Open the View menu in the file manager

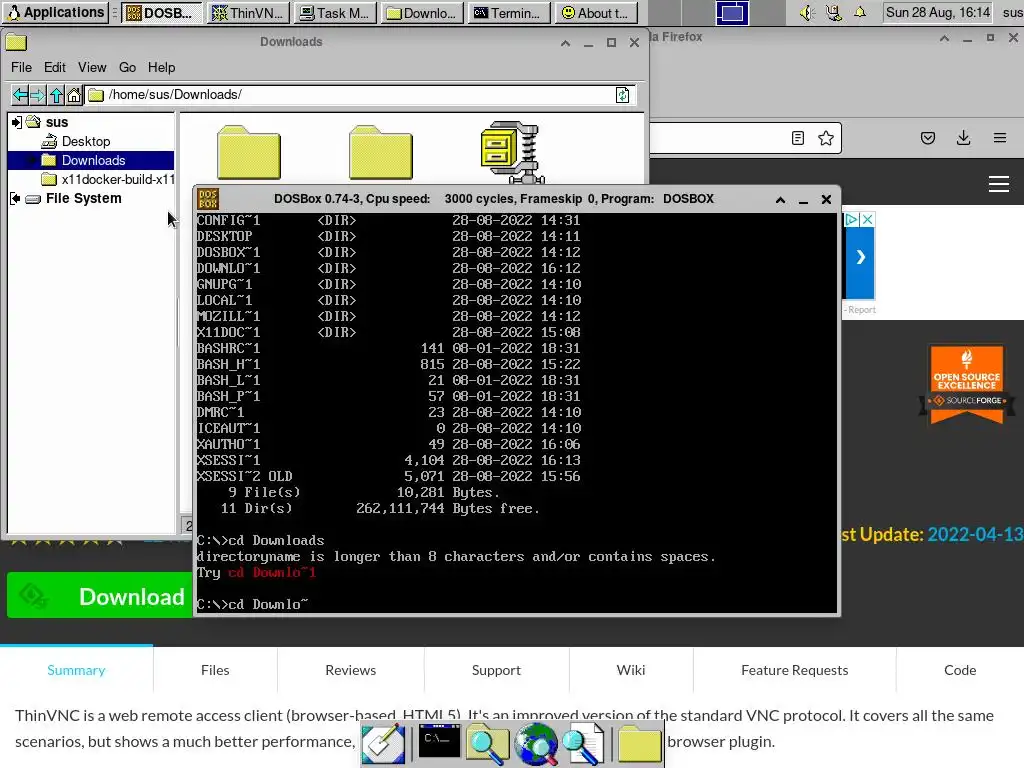point(92,67)
